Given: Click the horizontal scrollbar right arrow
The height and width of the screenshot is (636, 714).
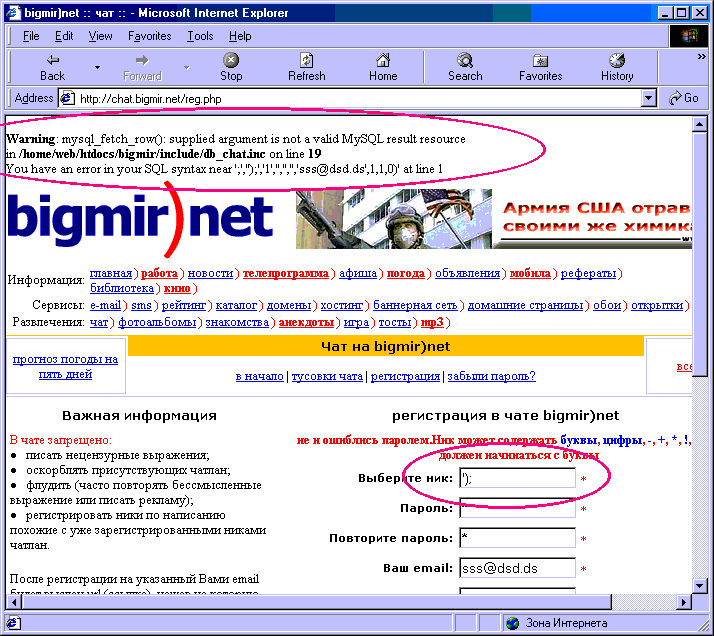Looking at the screenshot, I should [683, 602].
